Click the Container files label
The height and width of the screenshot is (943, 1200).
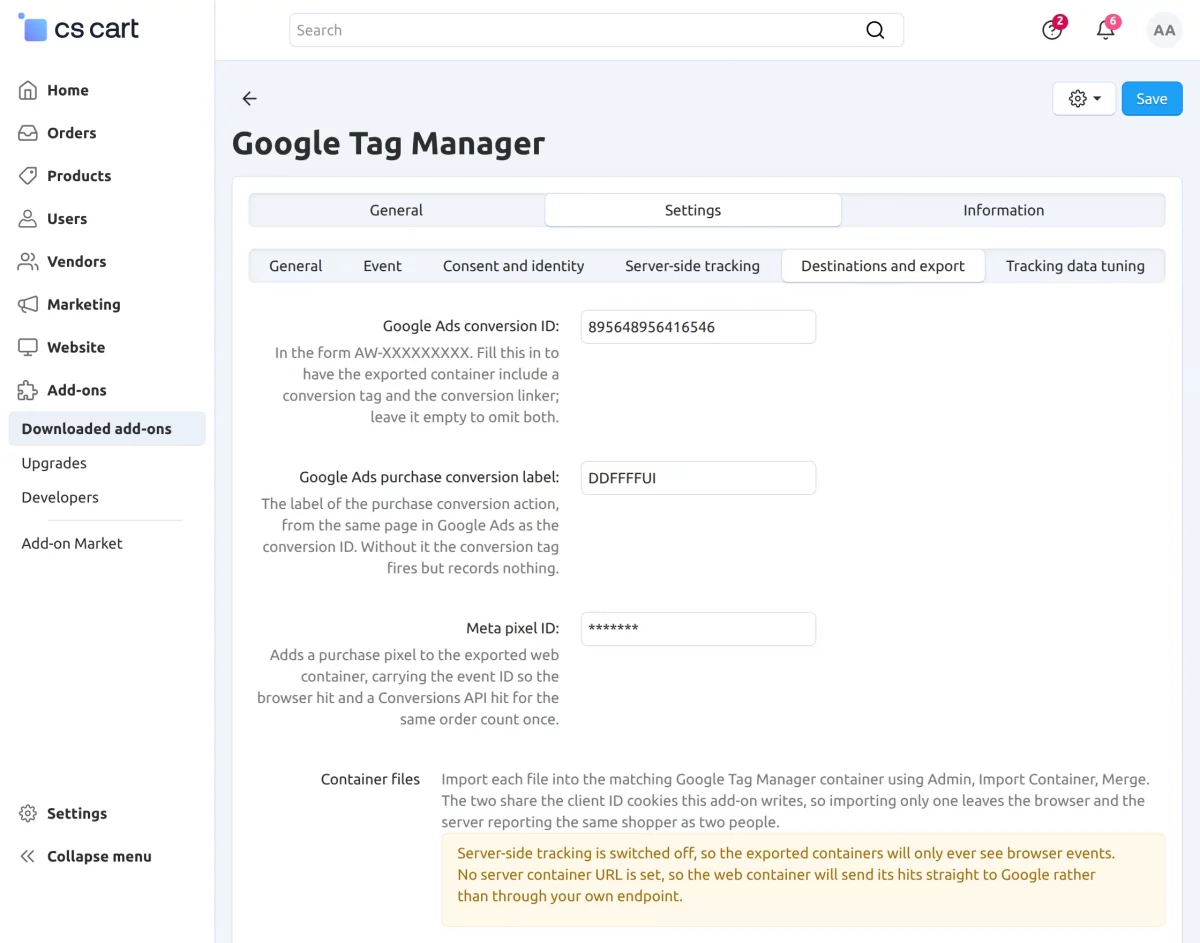(370, 779)
